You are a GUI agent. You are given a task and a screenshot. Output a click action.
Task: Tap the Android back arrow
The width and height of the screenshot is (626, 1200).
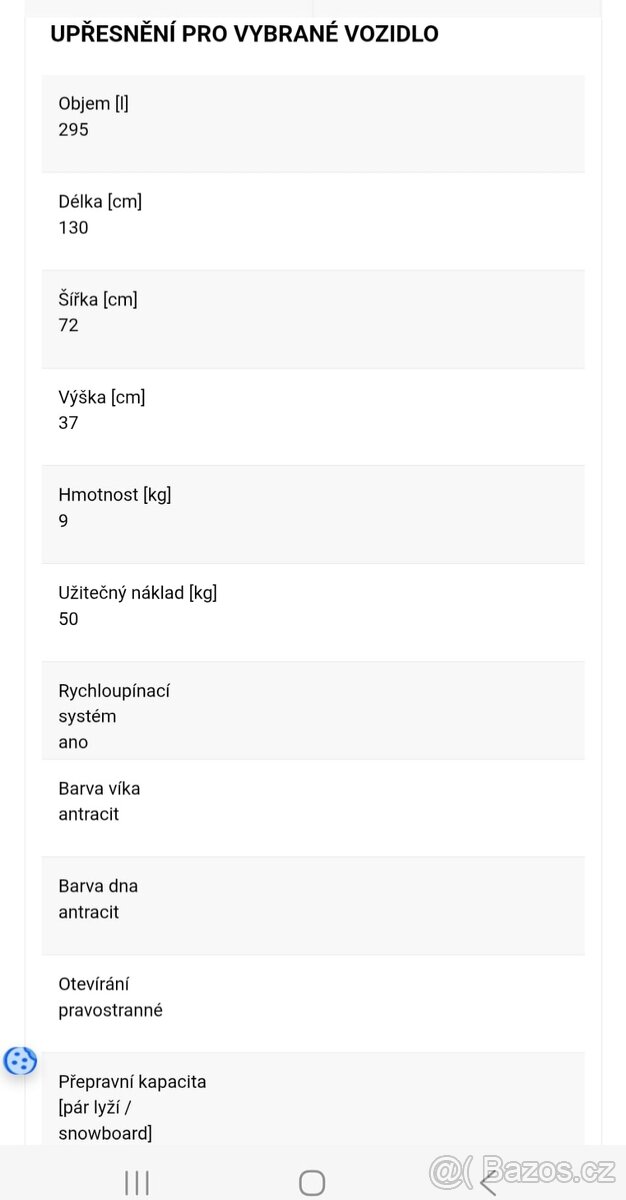[488, 1183]
